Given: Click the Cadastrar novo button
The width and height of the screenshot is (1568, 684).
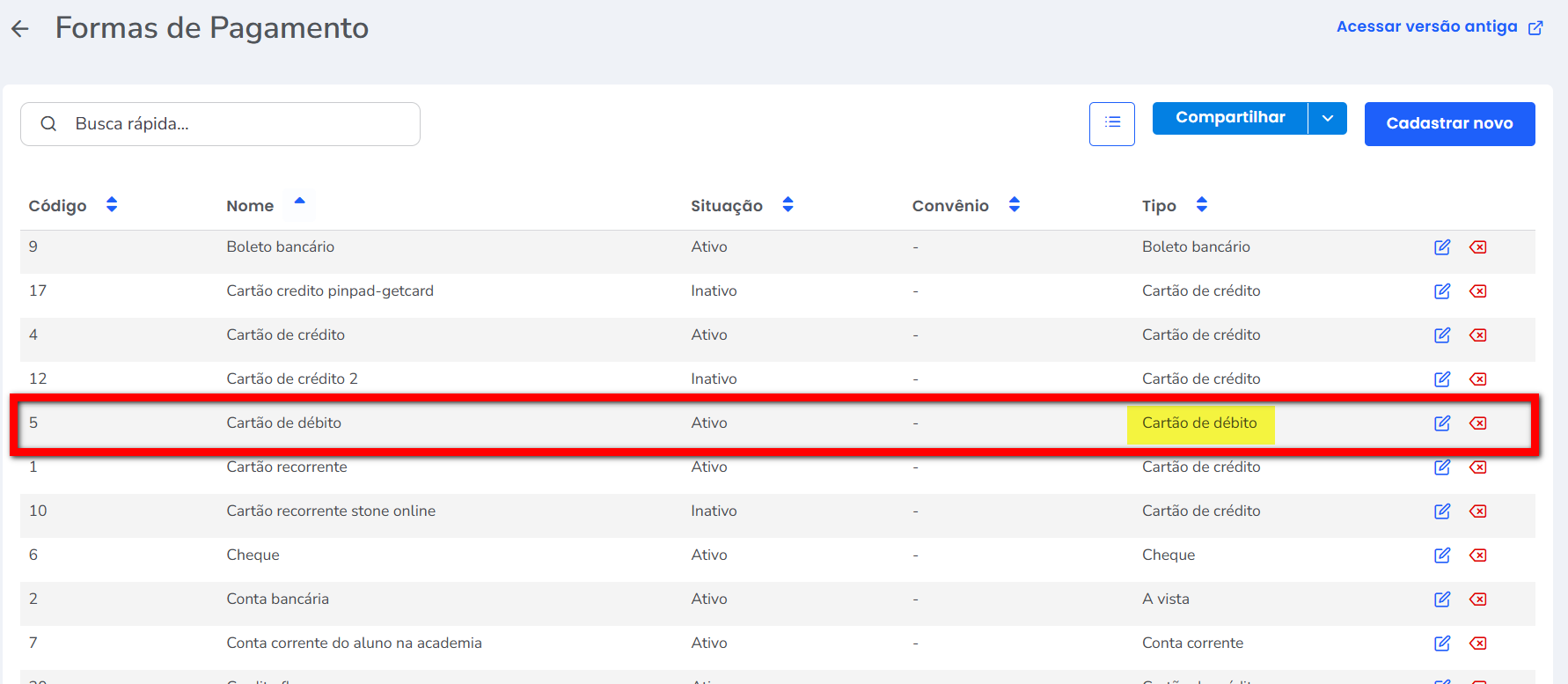Looking at the screenshot, I should coord(1448,123).
